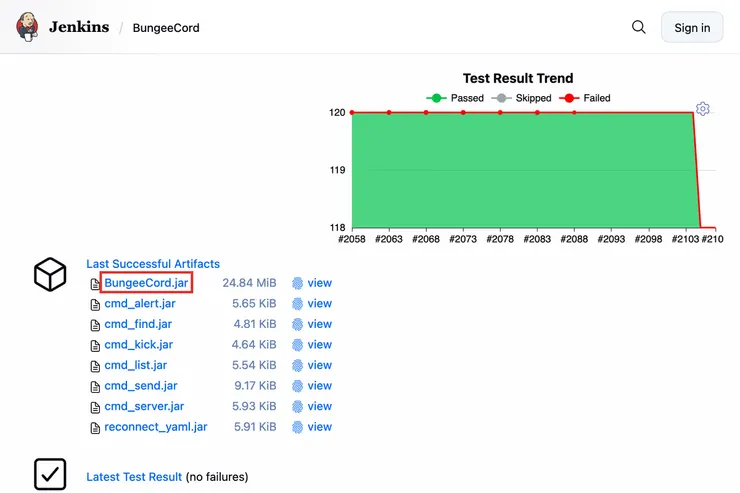
Task: Toggle the Failed series in legend
Action: (585, 98)
